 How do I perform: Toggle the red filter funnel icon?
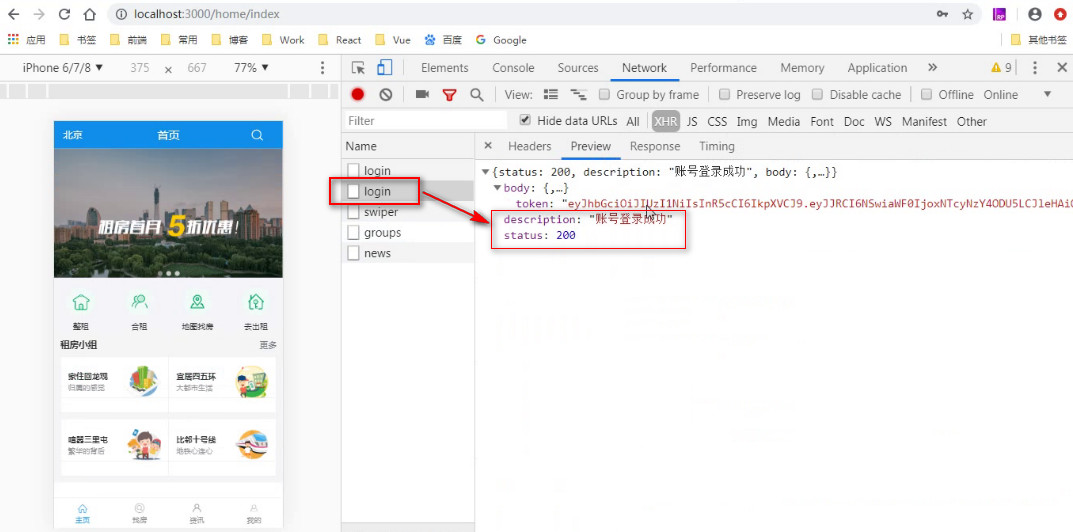pyautogui.click(x=449, y=94)
